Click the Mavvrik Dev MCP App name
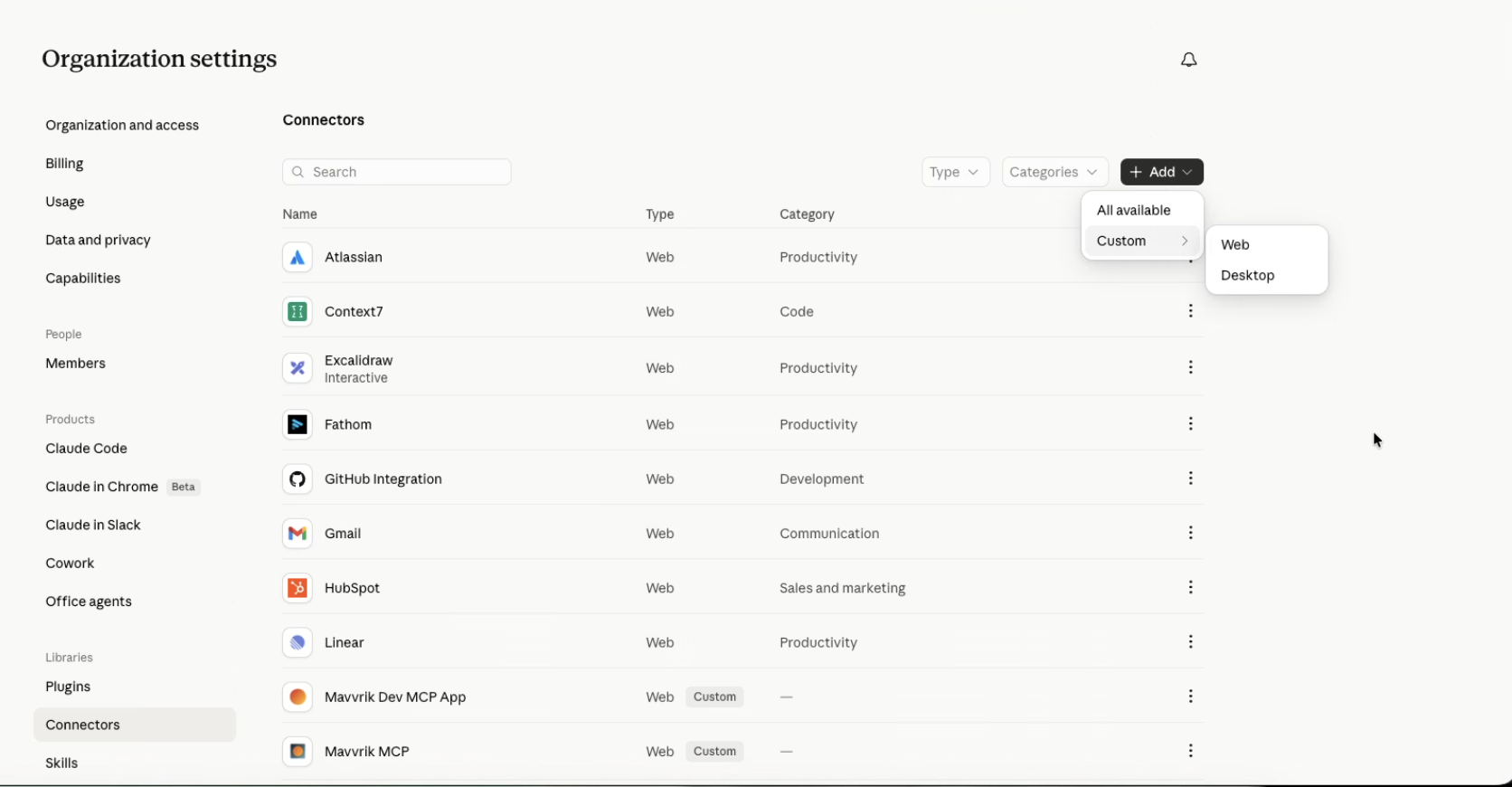Viewport: 1512px width, 787px height. tap(395, 697)
